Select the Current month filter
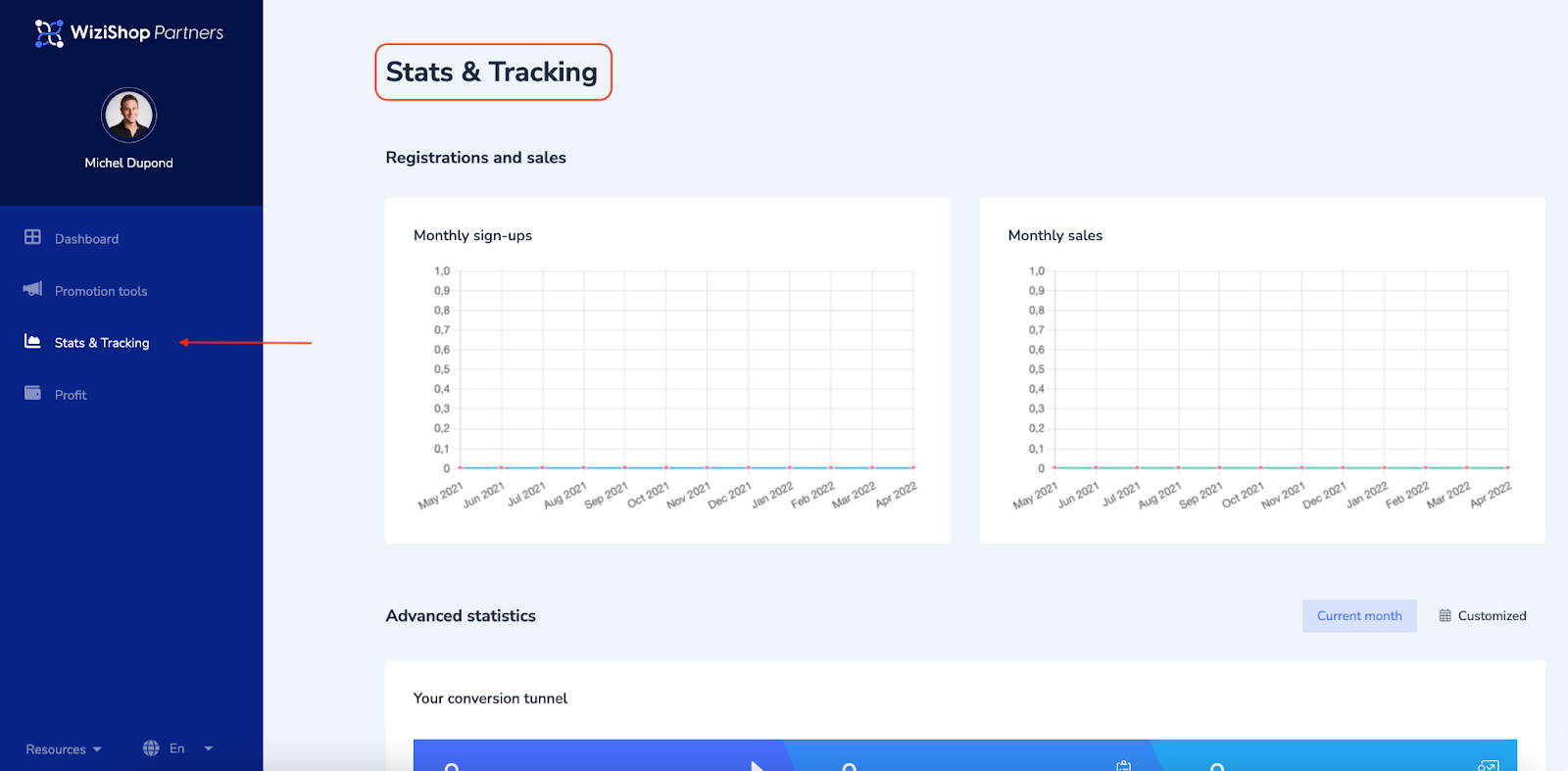The height and width of the screenshot is (771, 1568). pyautogui.click(x=1359, y=616)
